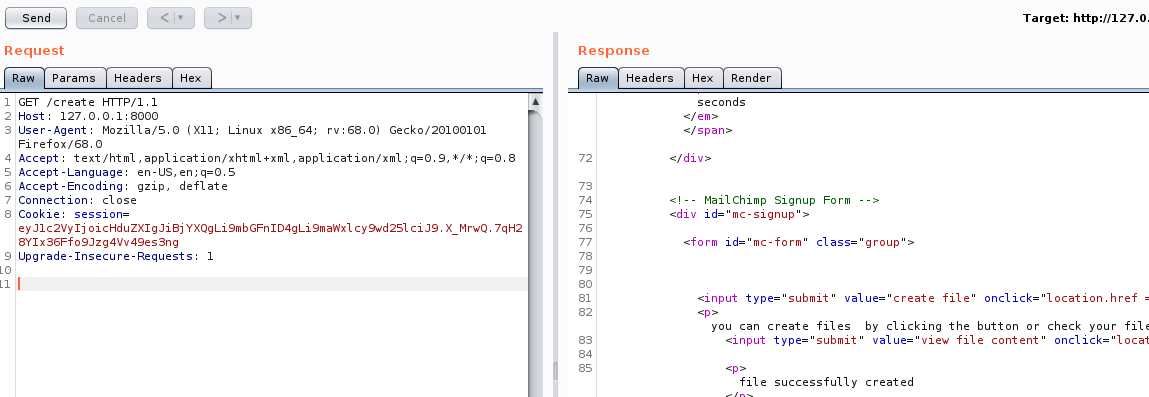Select the Response Raw tab
The height and width of the screenshot is (397, 1149).
[x=597, y=78]
